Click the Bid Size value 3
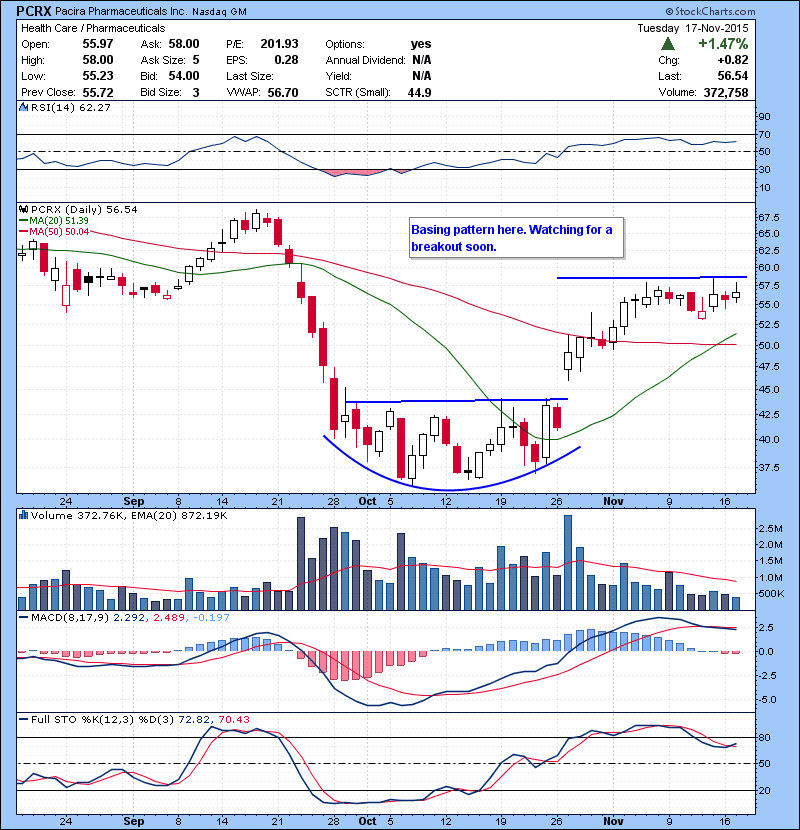 (196, 92)
